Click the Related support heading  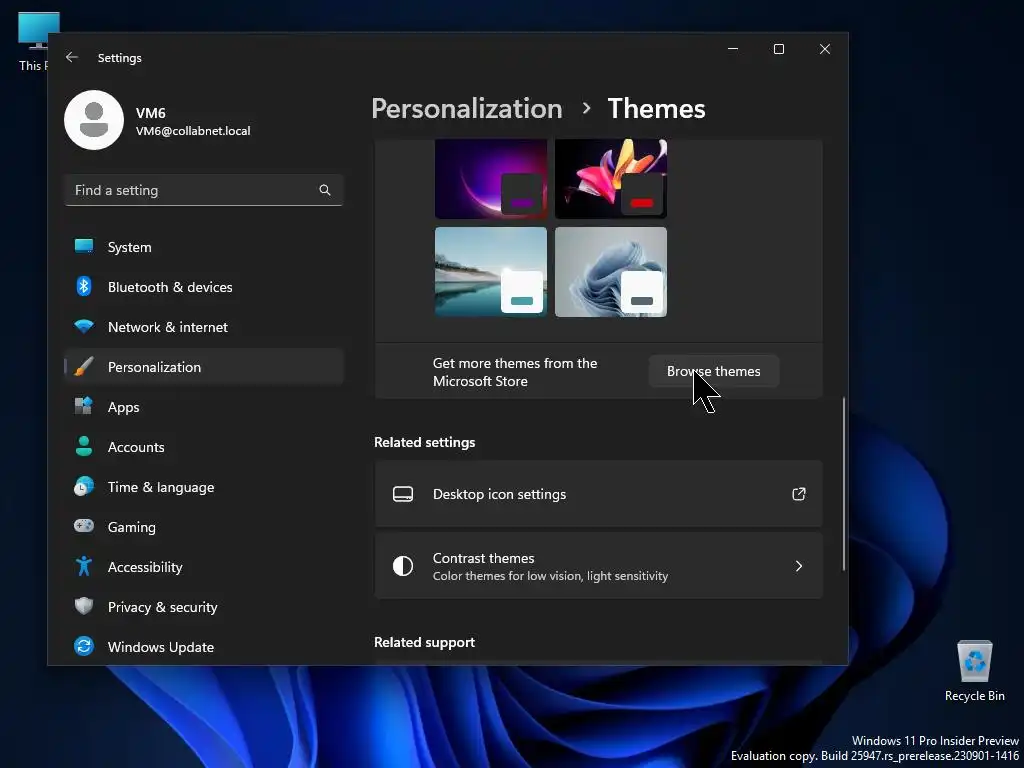(424, 642)
